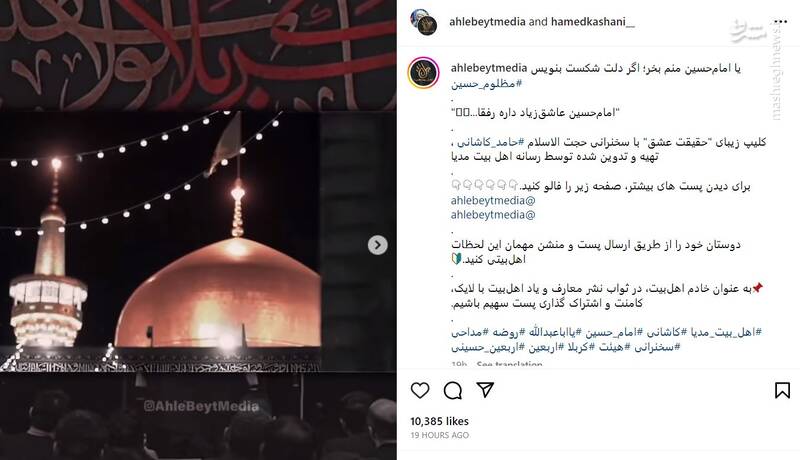Save the post with the bookmark icon
800x460 pixels.
782,391
